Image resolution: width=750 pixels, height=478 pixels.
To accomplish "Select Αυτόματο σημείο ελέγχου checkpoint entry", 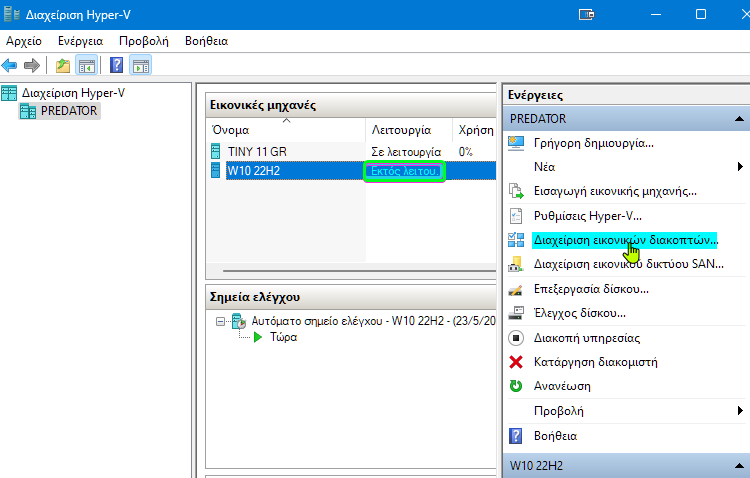I will pos(374,321).
